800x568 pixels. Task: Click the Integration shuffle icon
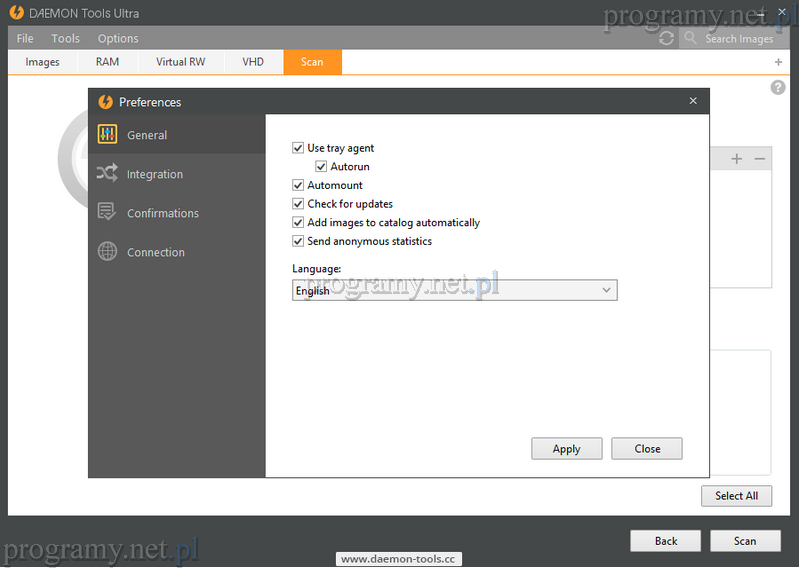[x=107, y=174]
